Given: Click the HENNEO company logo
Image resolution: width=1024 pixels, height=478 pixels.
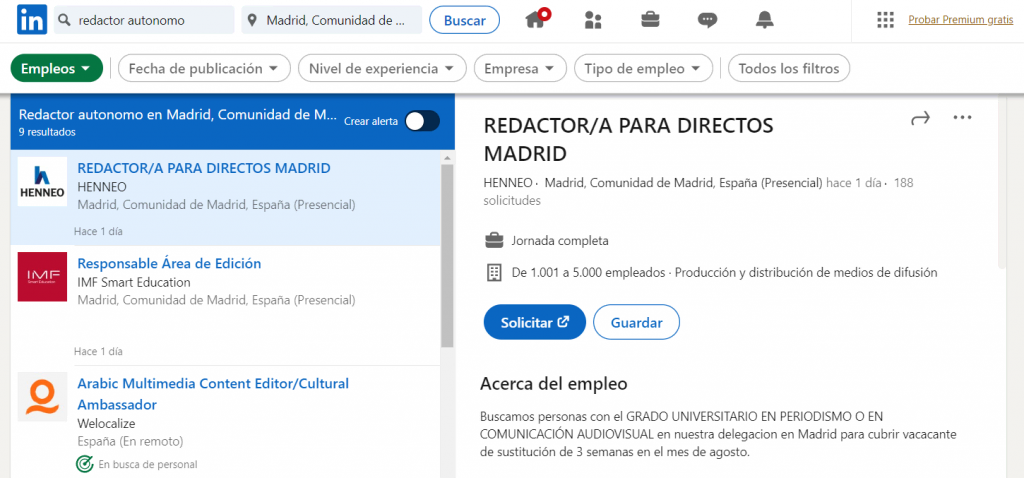Looking at the screenshot, I should pos(42,182).
